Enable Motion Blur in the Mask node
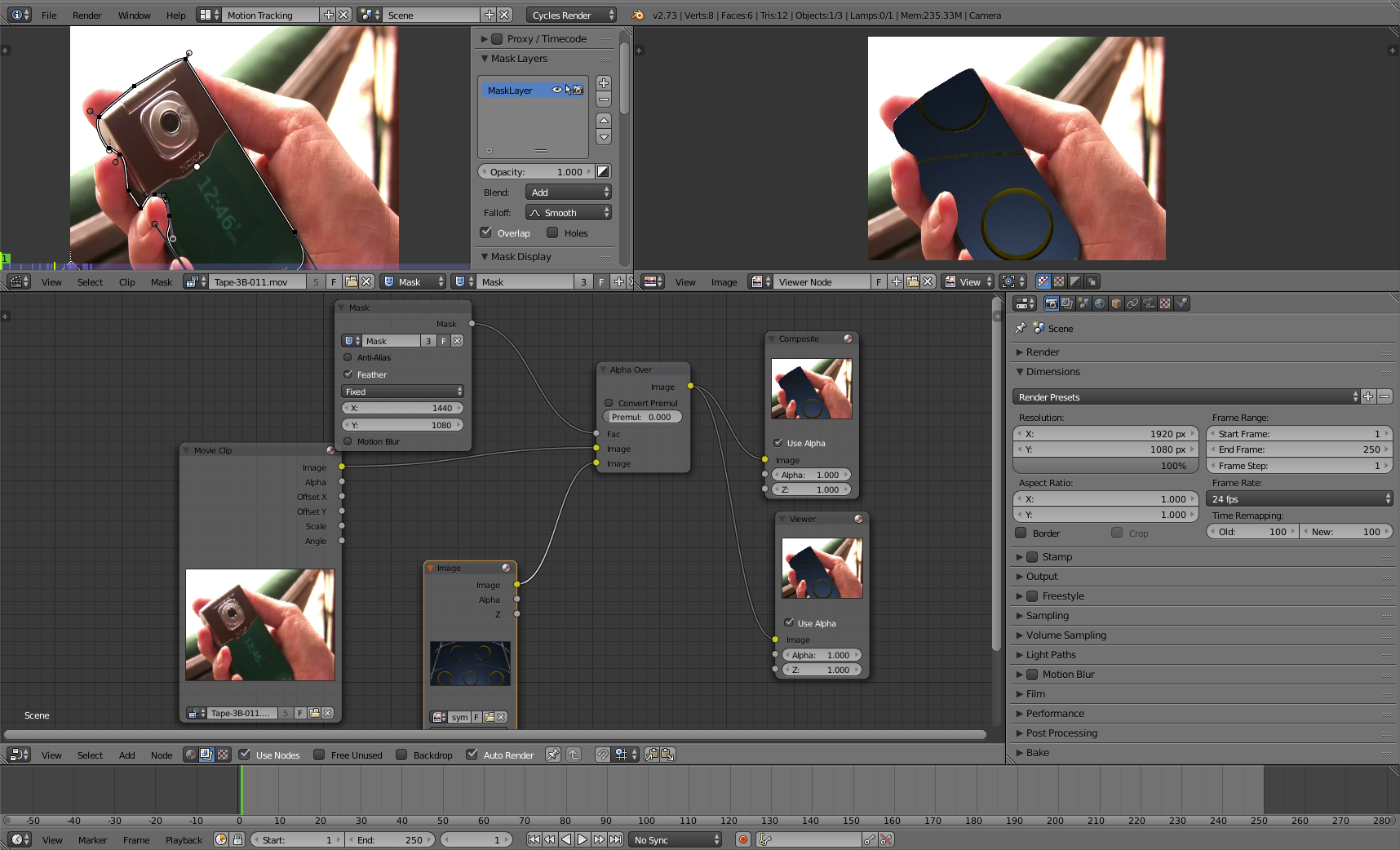Image resolution: width=1400 pixels, height=850 pixels. pos(348,441)
